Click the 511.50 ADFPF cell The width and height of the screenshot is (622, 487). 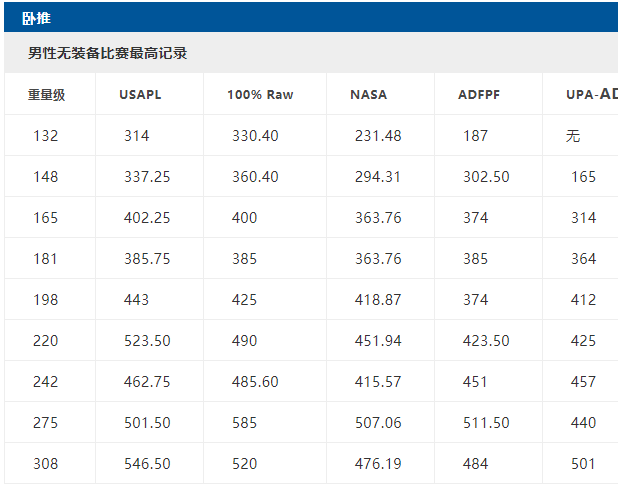486,423
